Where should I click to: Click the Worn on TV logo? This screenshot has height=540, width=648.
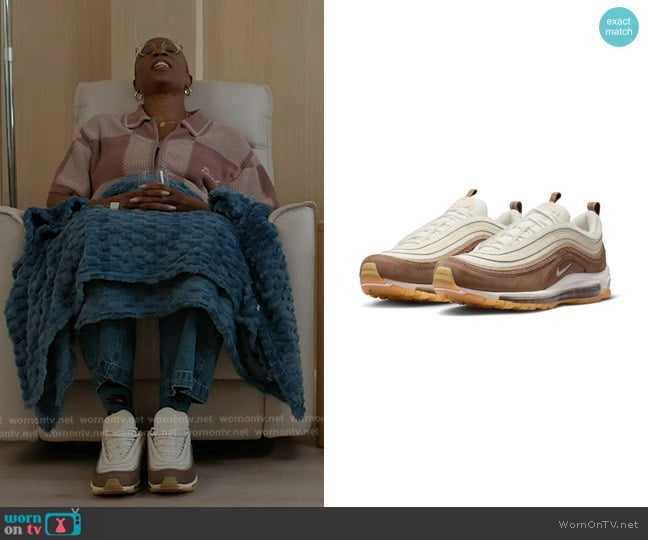(43, 523)
